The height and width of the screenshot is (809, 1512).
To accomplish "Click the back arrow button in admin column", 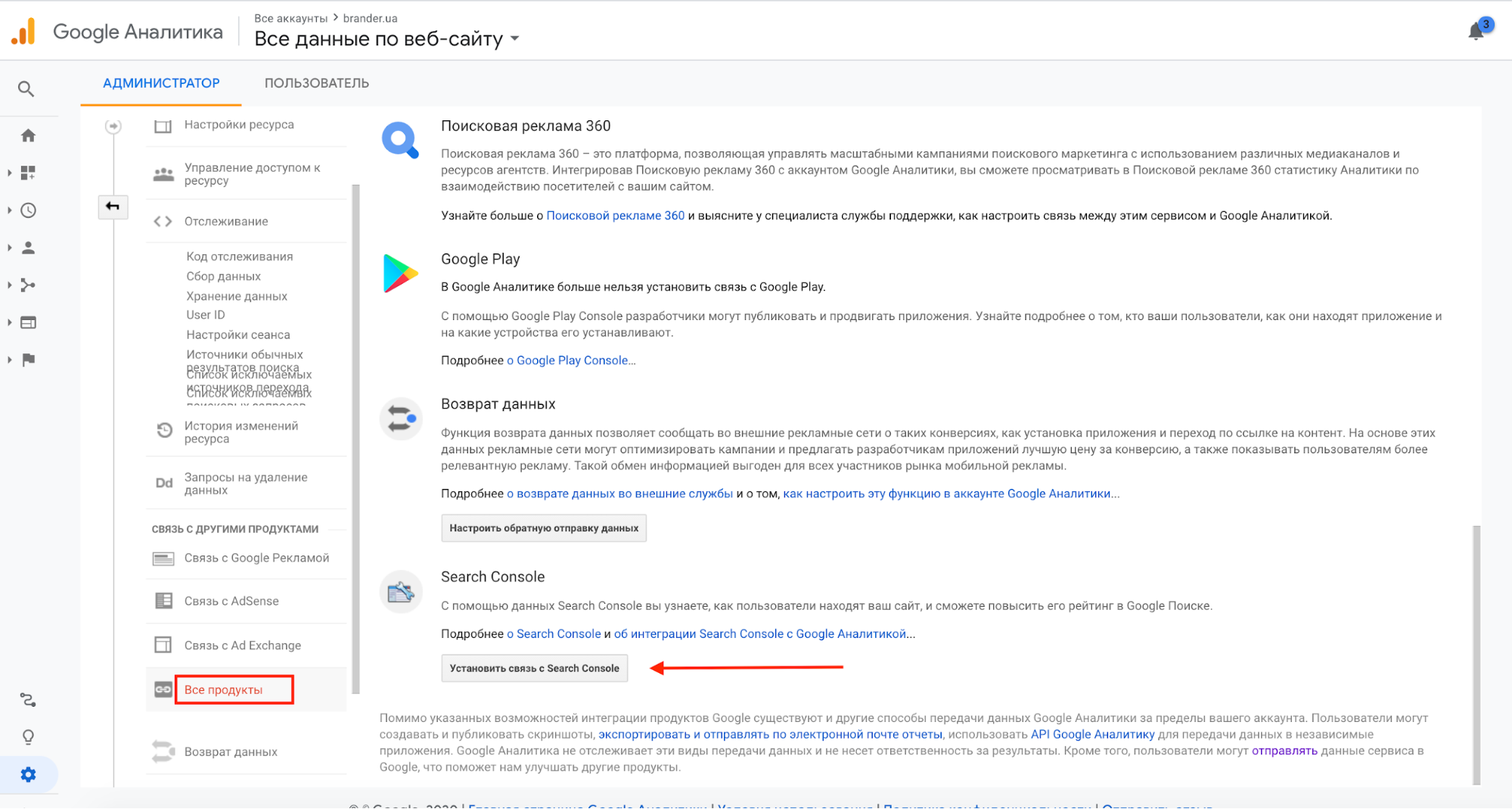I will point(113,207).
